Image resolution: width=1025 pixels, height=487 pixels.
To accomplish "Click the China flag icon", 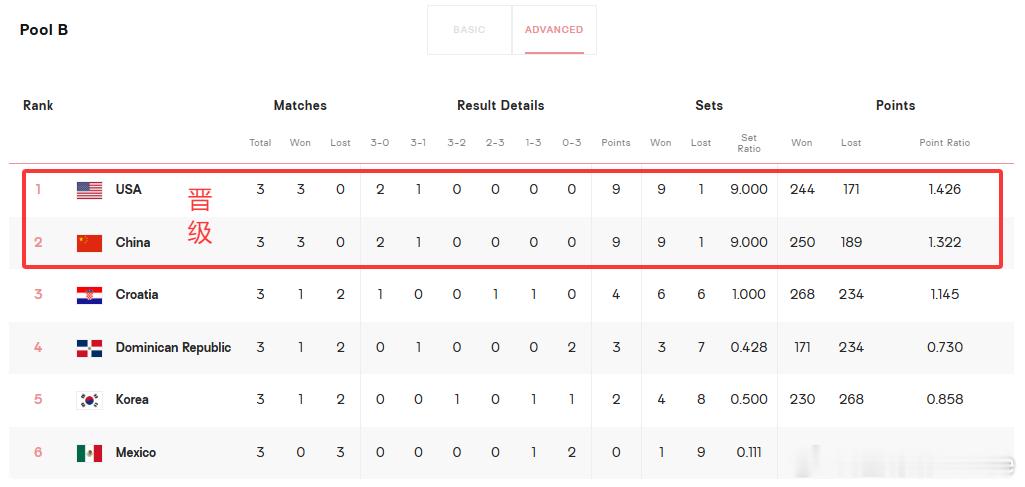I will pos(89,243).
